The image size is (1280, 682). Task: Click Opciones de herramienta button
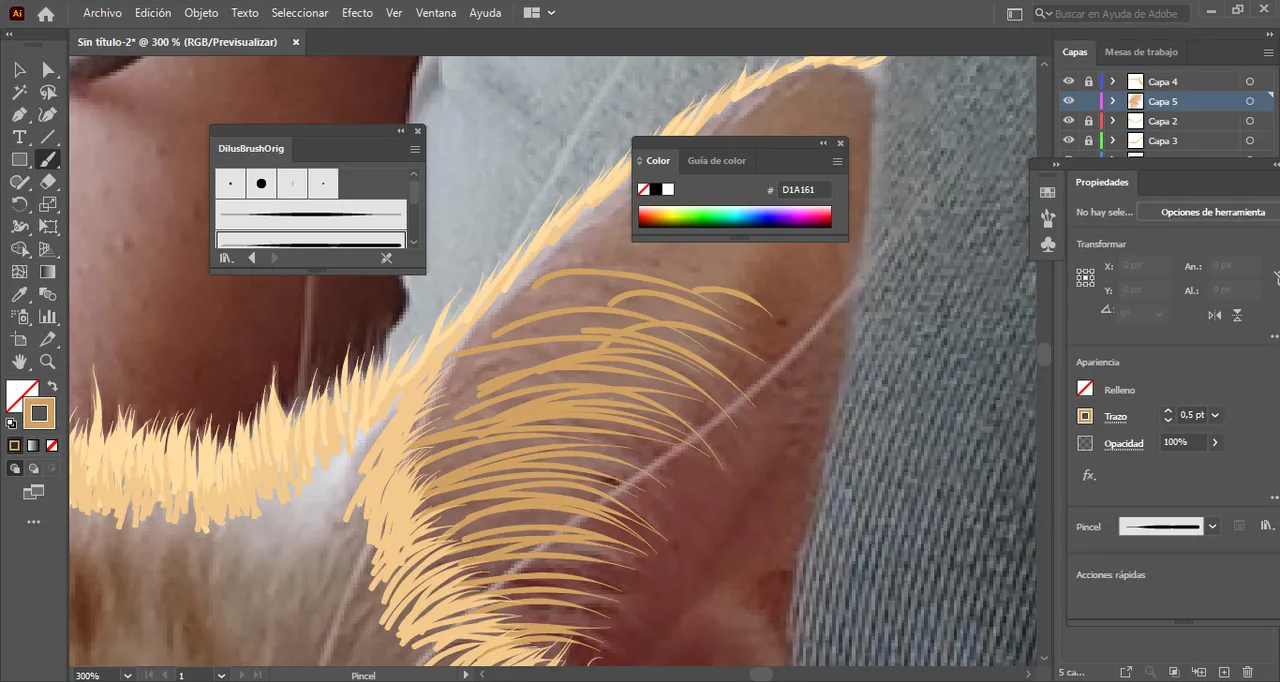click(1213, 212)
